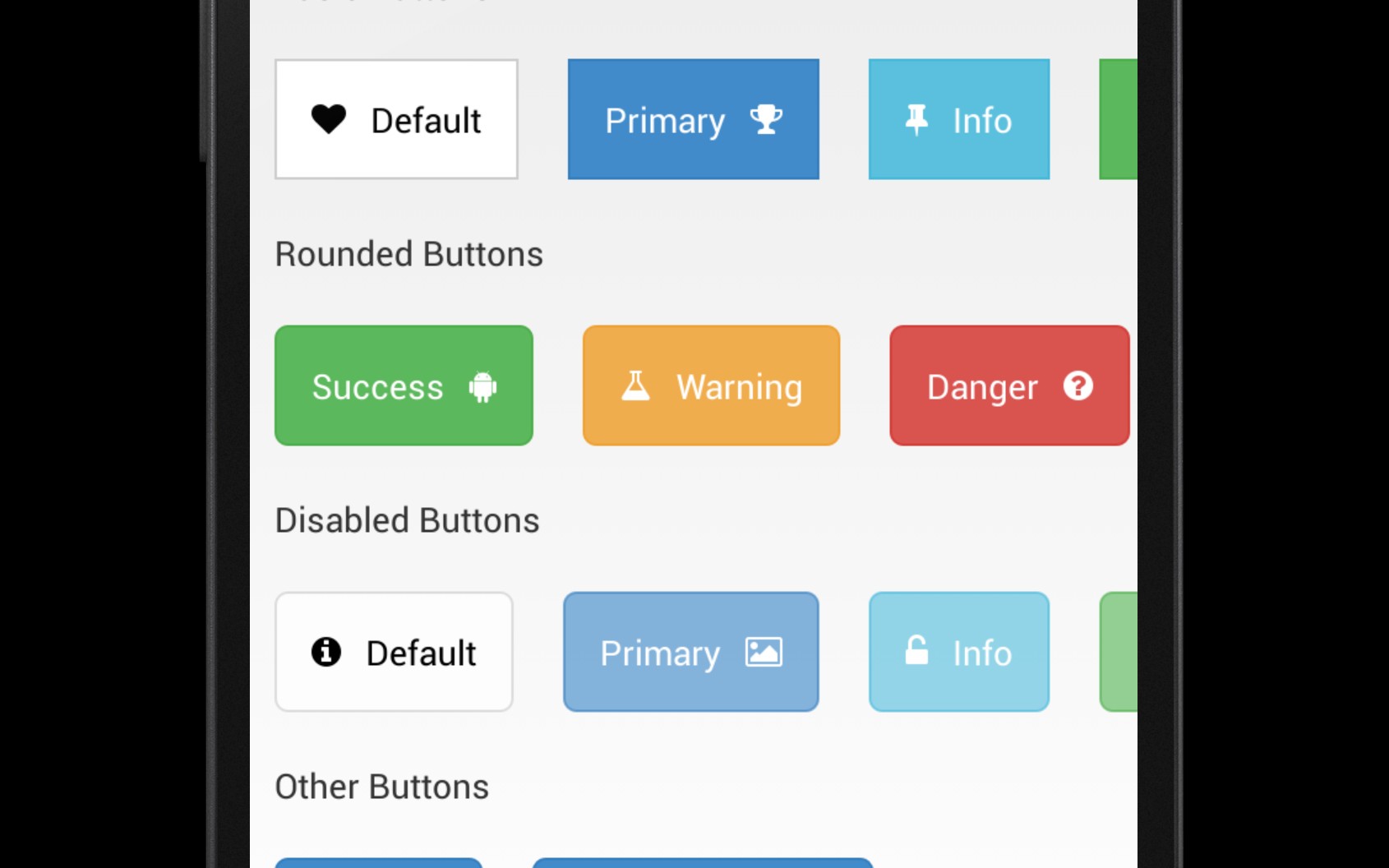This screenshot has height=868, width=1389.
Task: Click the narrow blue button under Other Buttons
Action: (378, 862)
